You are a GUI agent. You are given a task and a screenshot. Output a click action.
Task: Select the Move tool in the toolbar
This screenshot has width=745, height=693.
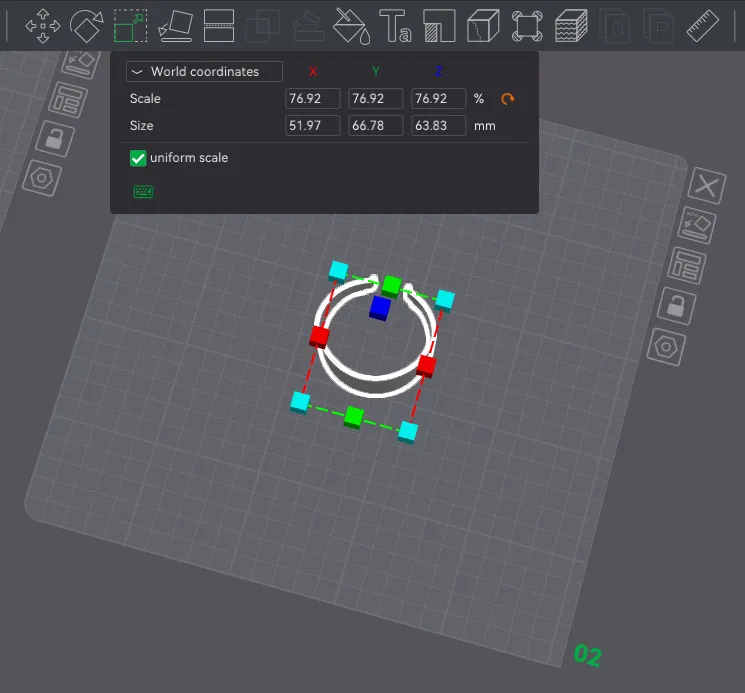click(x=42, y=25)
